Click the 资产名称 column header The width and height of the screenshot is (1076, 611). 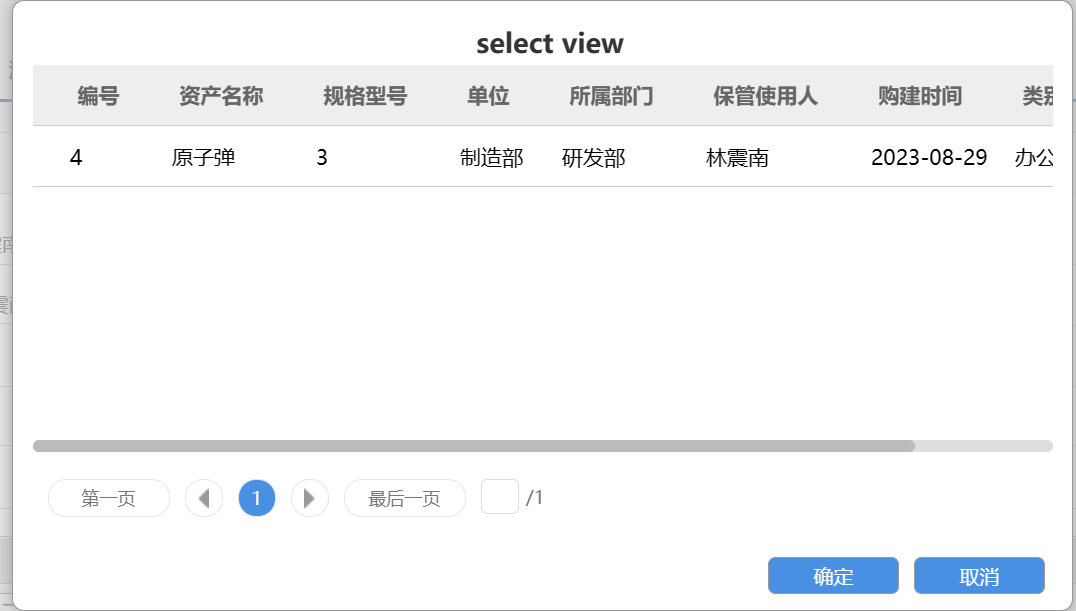tap(221, 96)
